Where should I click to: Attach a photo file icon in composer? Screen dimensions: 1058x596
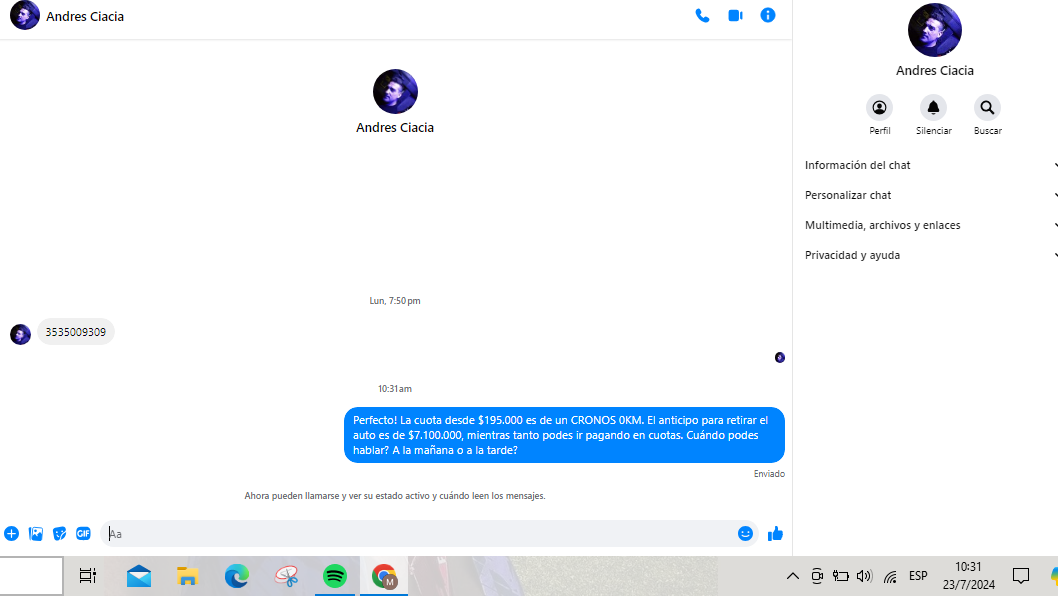point(36,534)
